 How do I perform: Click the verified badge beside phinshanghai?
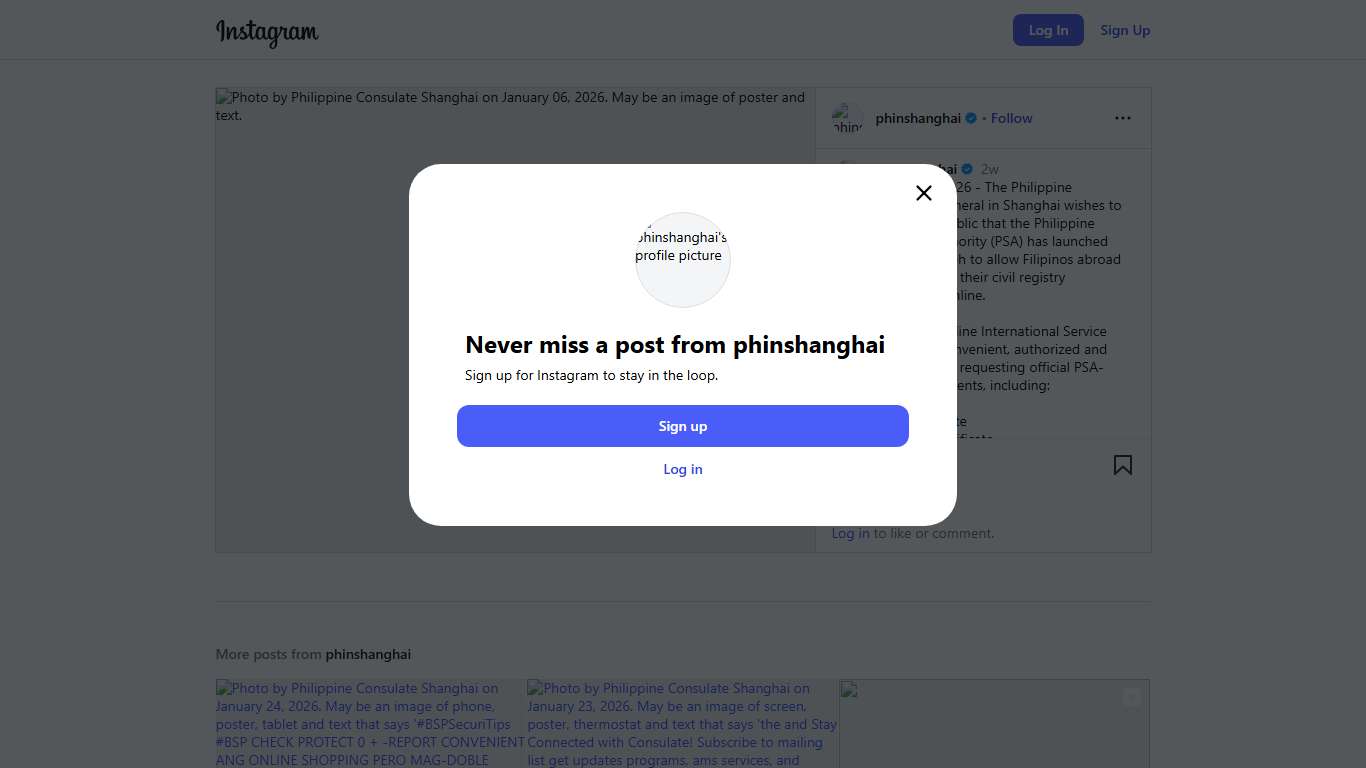(971, 118)
